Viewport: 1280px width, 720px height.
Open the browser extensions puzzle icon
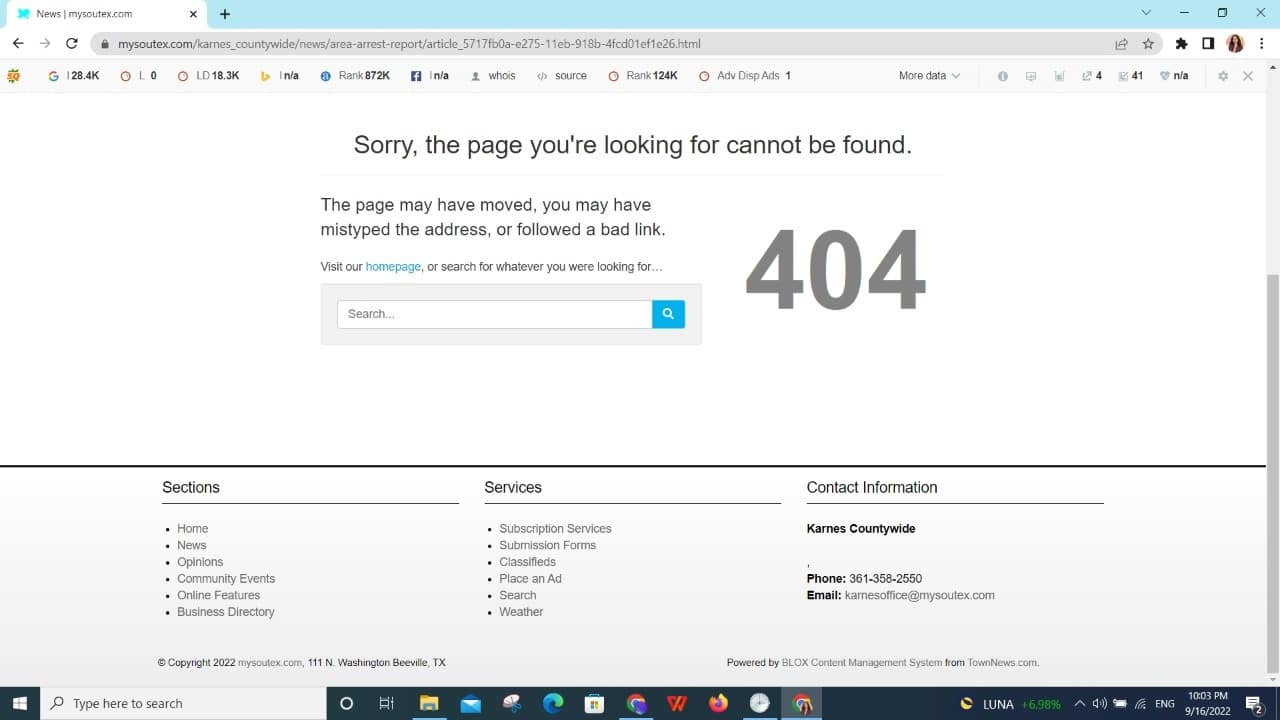(1181, 44)
